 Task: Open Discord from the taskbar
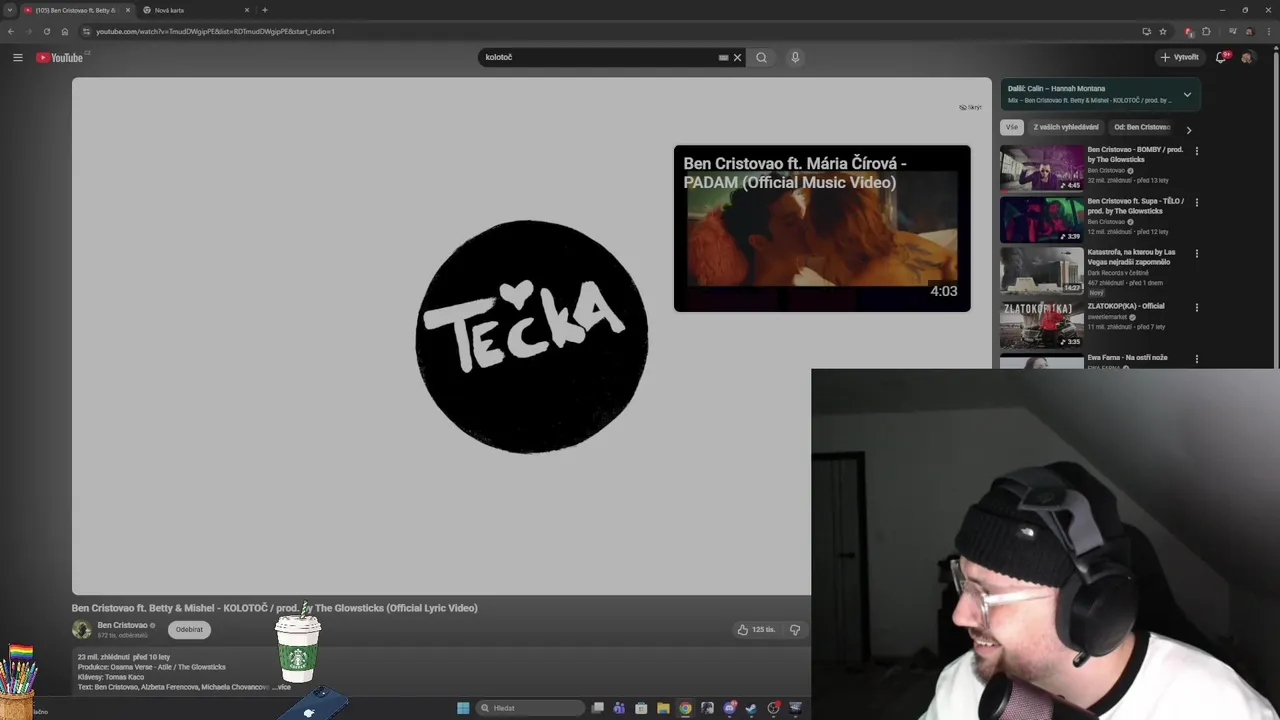[729, 708]
